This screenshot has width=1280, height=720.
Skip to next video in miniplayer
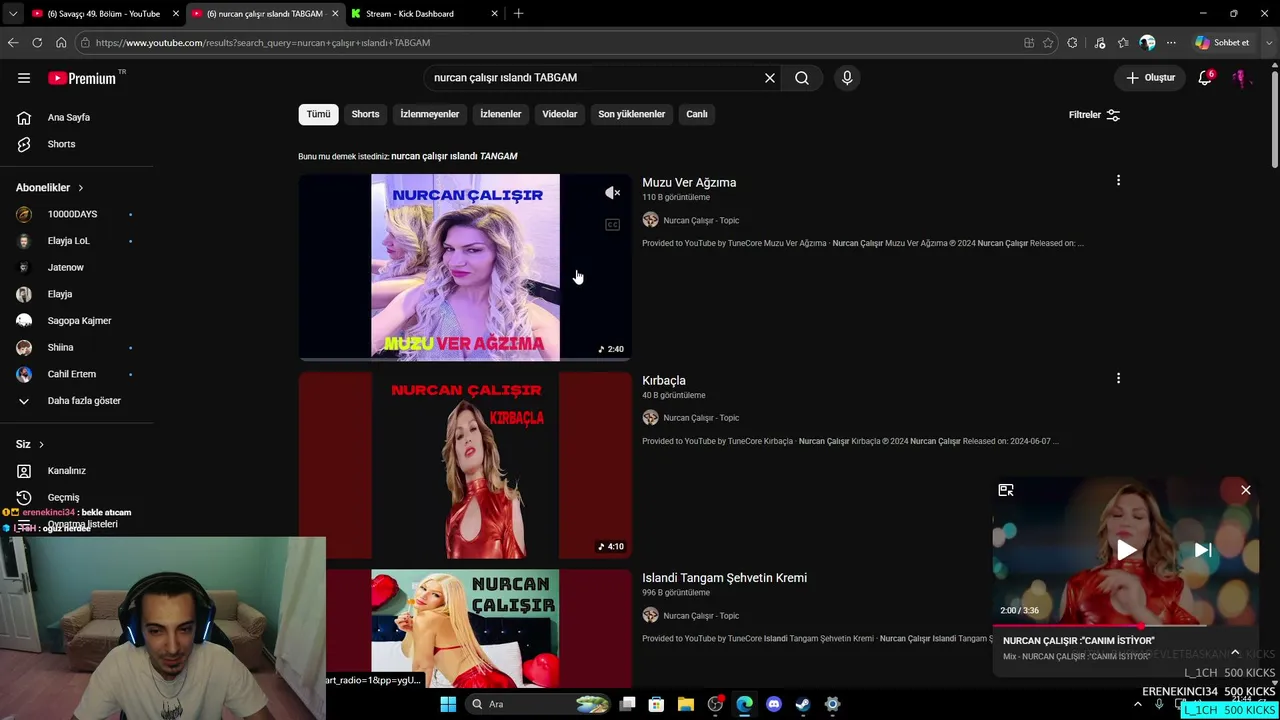tap(1203, 550)
